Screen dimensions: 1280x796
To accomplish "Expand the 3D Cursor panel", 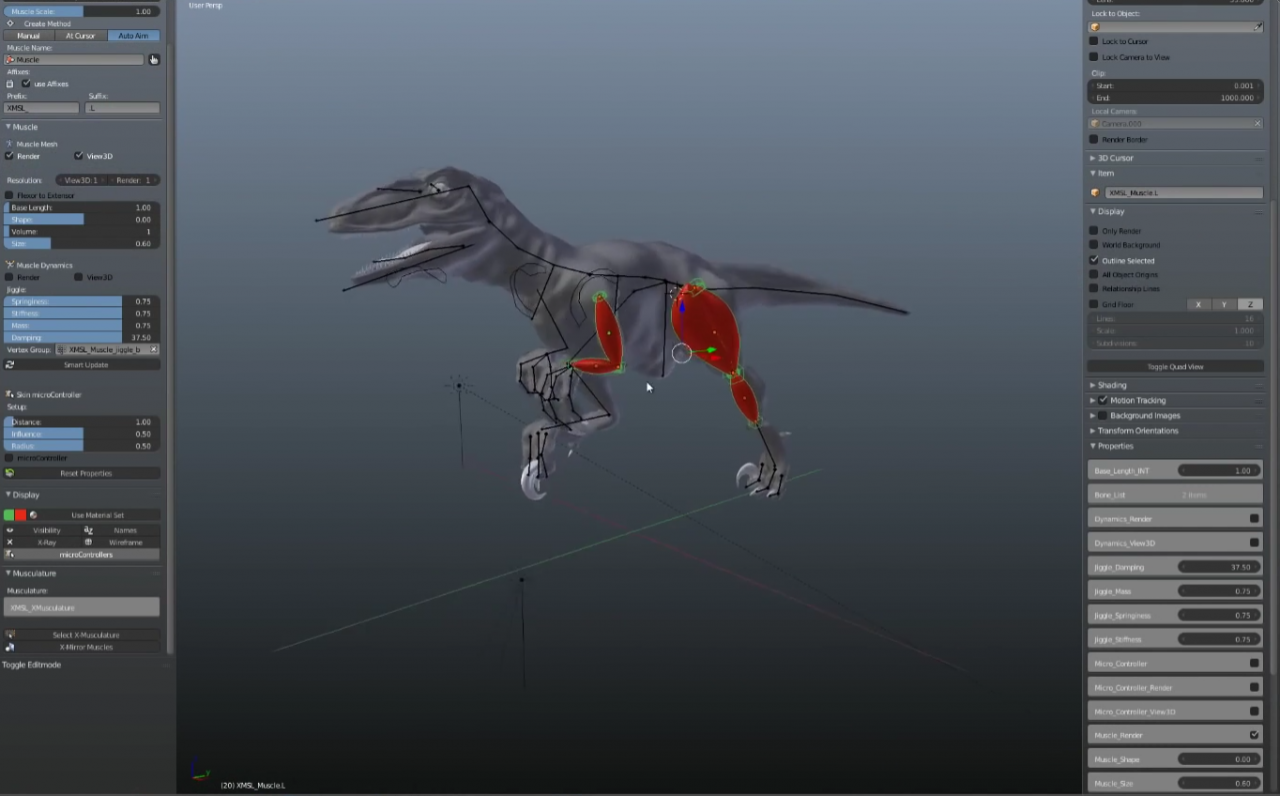I will (x=1092, y=158).
